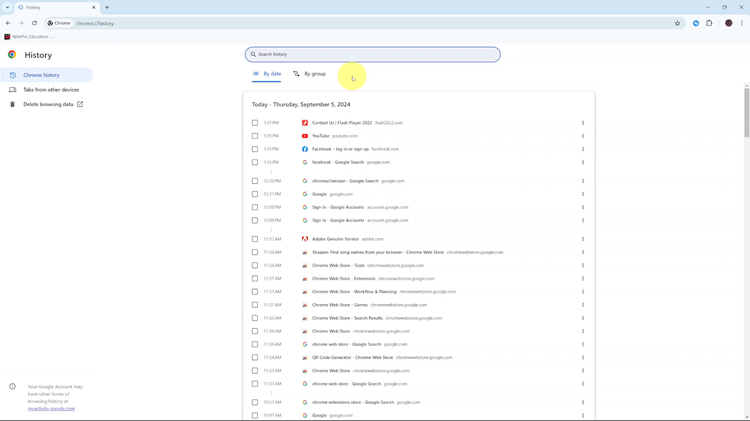Click the Adobe Genuine Service favicon
The image size is (750, 421).
(305, 239)
